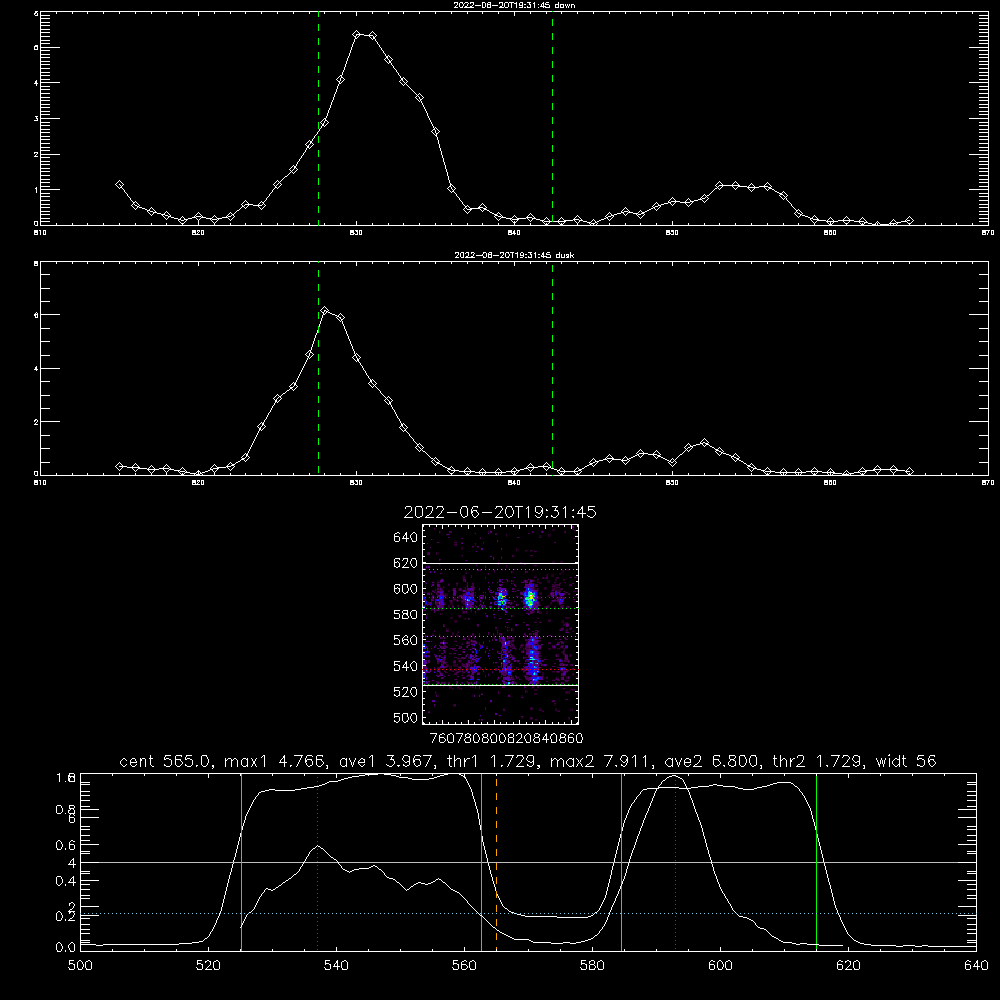1000x1000 pixels.
Task: Click the '760780800820840860' x-axis labels under image
Action: pos(506,739)
